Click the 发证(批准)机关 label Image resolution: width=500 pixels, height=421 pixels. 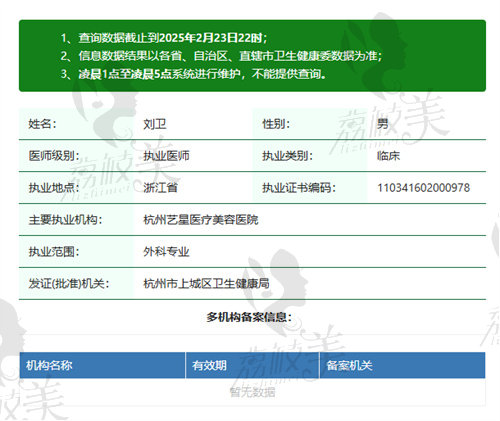click(x=69, y=284)
